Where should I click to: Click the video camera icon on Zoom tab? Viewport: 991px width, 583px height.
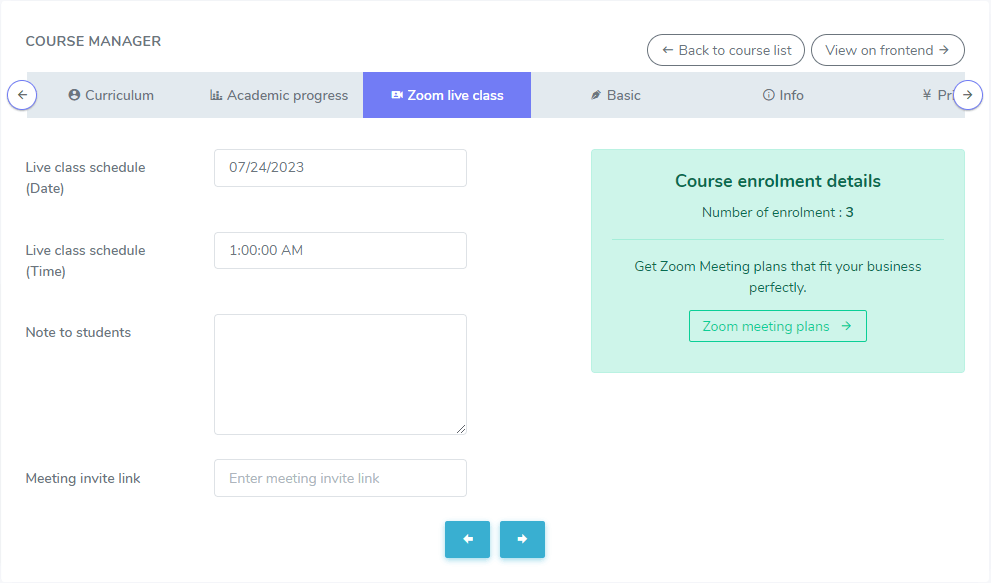tap(397, 96)
